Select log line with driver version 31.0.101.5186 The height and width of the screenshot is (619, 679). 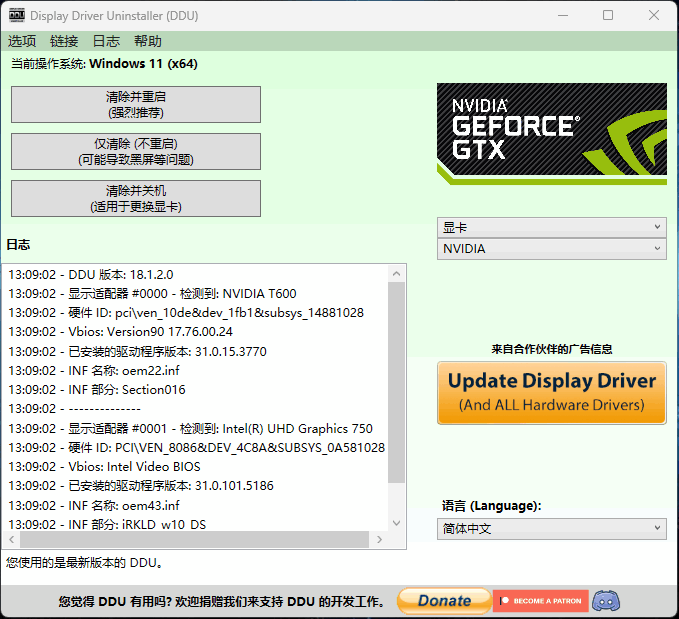(141, 486)
